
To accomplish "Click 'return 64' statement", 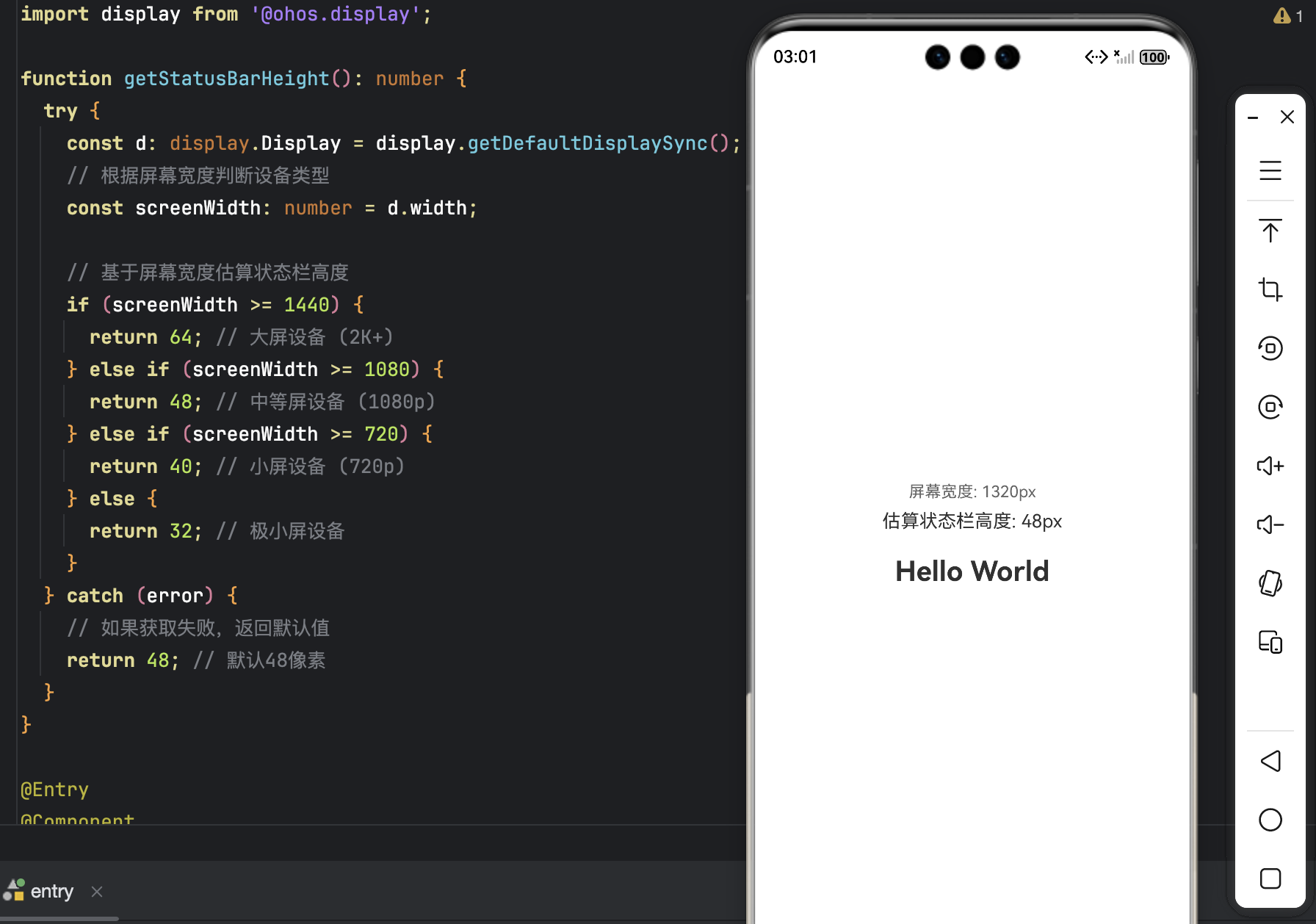I will pos(145,337).
